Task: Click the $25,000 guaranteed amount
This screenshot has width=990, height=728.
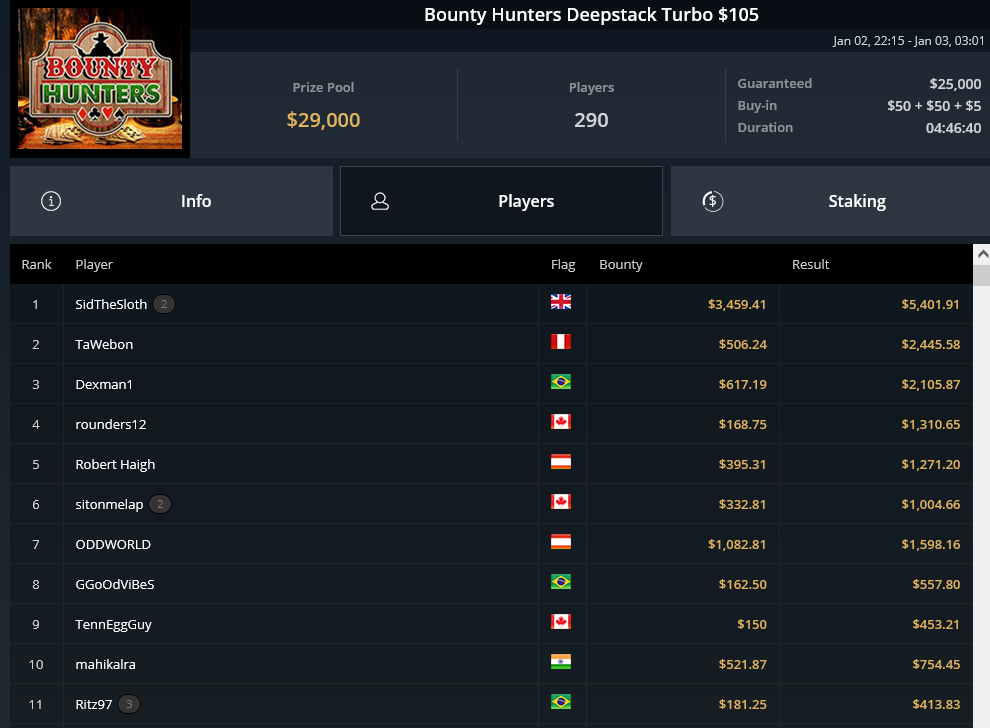Action: pyautogui.click(x=955, y=83)
